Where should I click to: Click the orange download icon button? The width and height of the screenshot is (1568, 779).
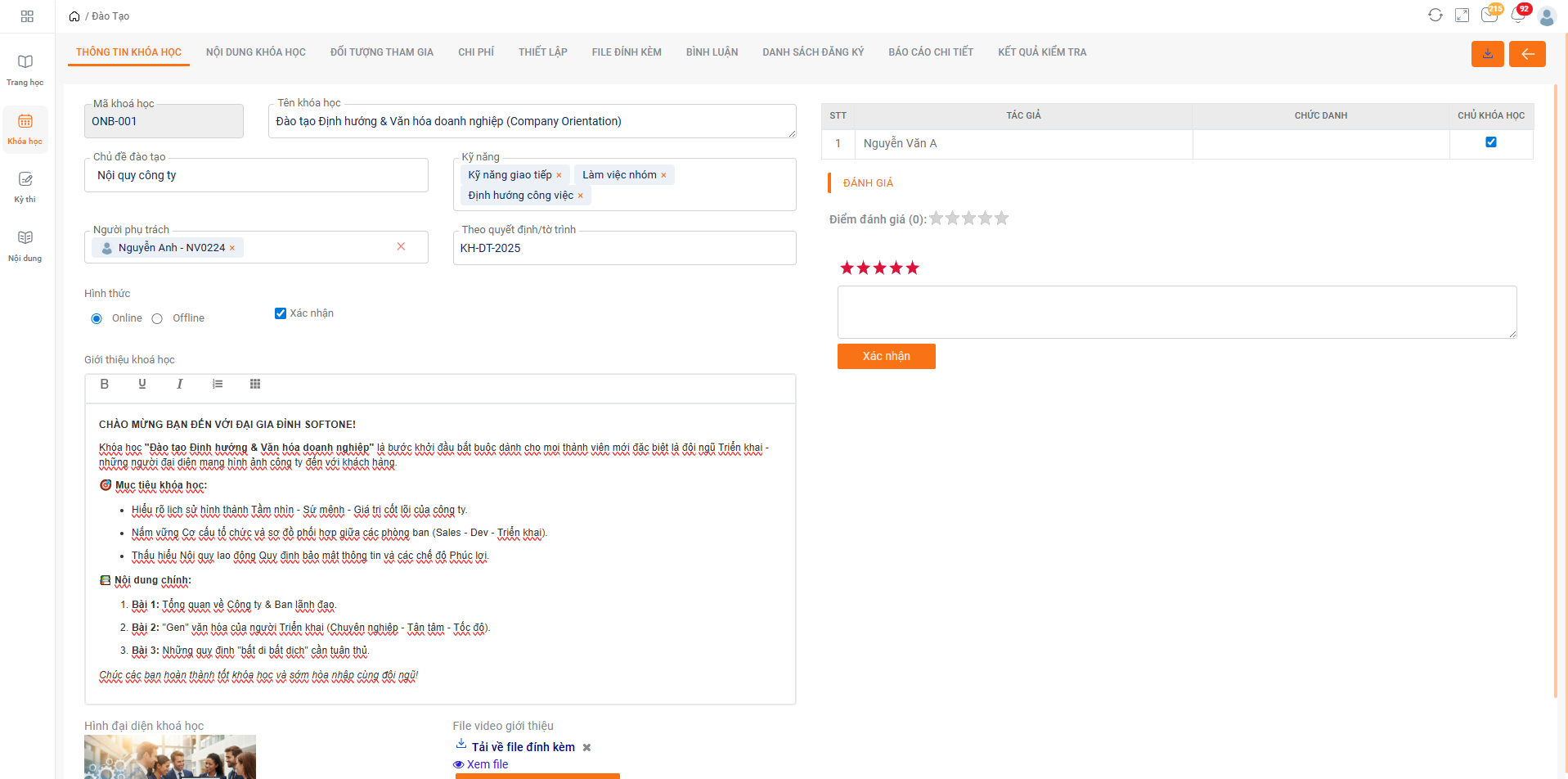point(1487,54)
